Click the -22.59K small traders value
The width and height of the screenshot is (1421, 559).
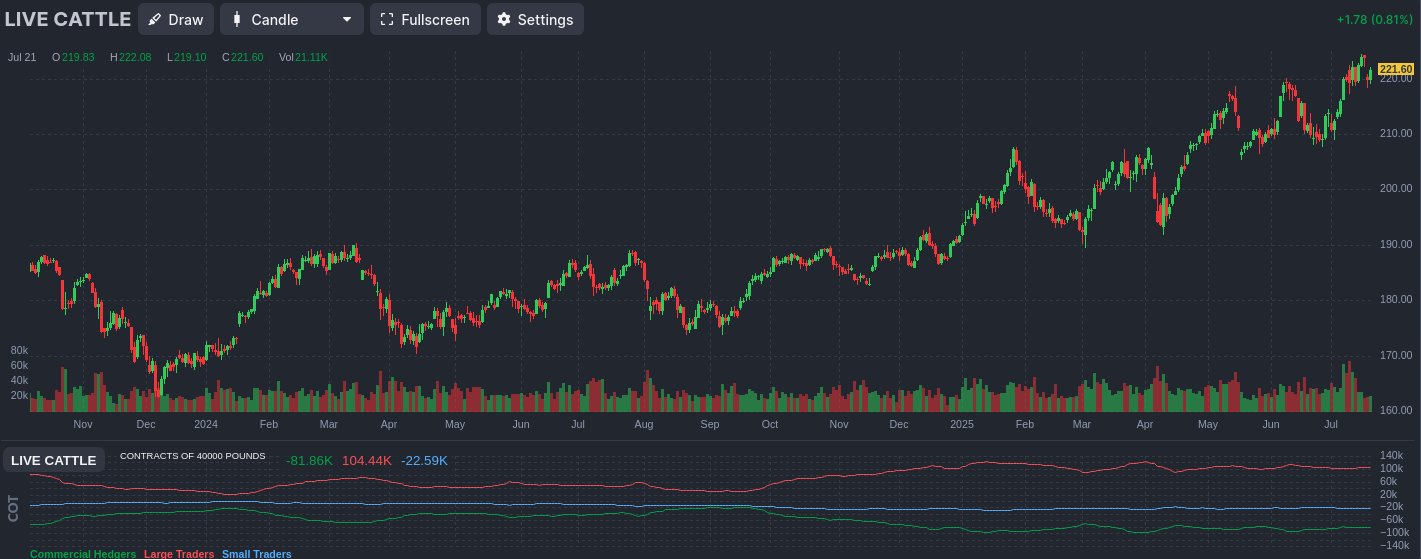click(424, 460)
